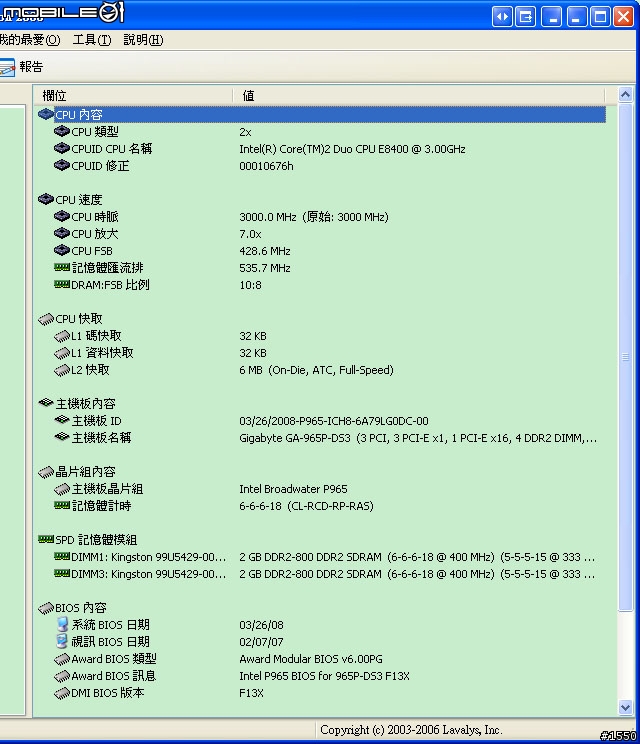Click the 記憶體計時 memory icon
The image size is (640, 744).
click(62, 506)
